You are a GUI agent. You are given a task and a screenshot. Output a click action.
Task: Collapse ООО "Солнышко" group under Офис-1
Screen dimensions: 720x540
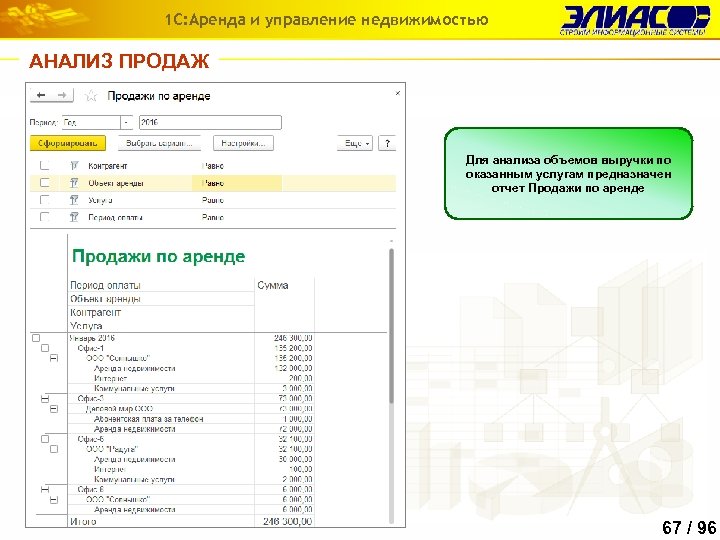coord(54,358)
